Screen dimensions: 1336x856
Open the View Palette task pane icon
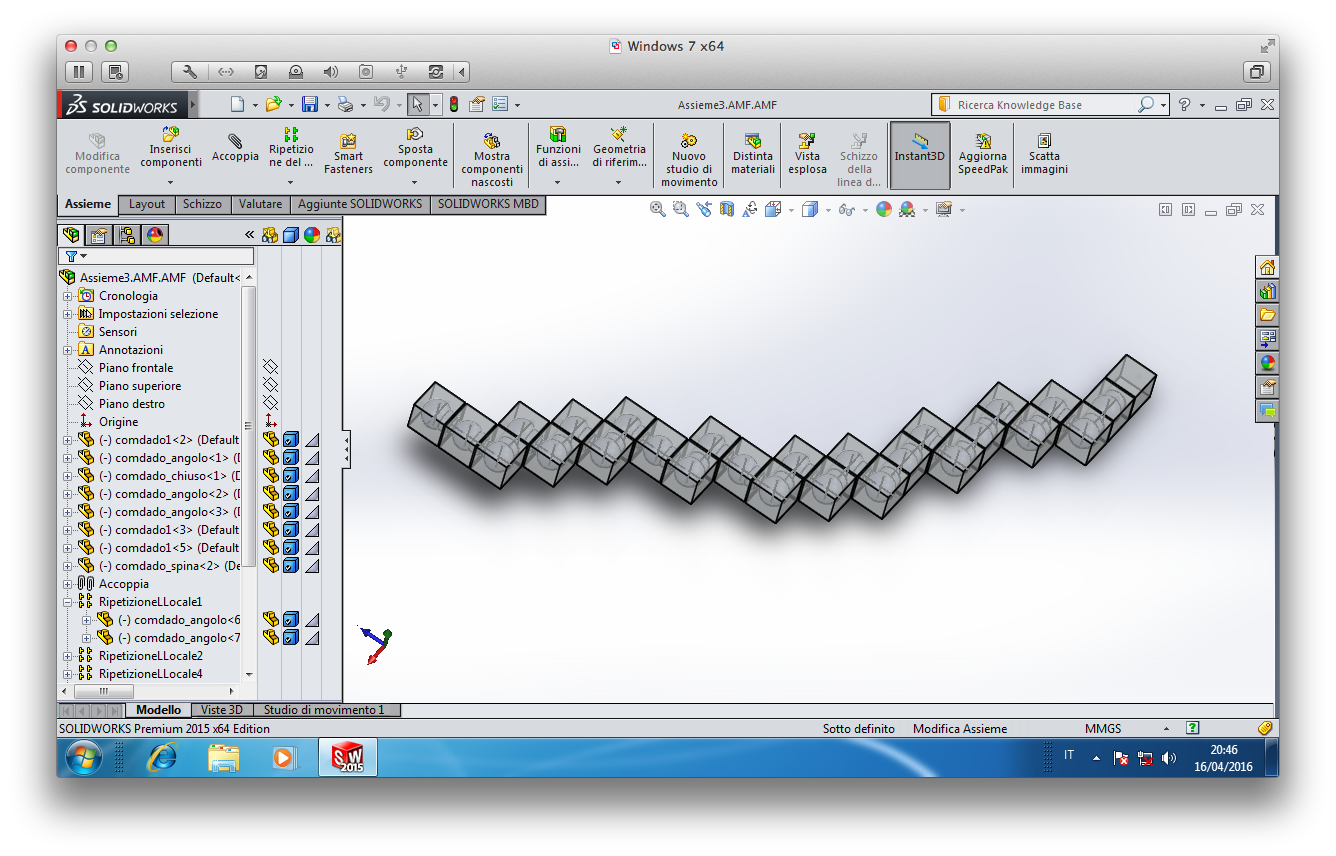click(x=1267, y=339)
